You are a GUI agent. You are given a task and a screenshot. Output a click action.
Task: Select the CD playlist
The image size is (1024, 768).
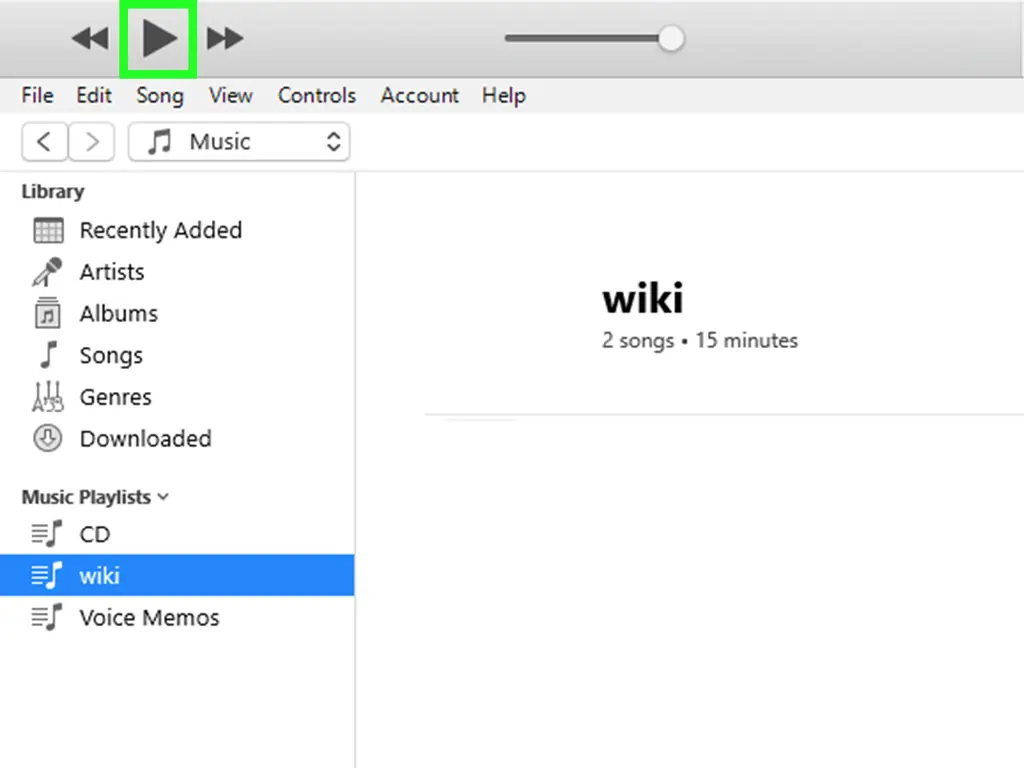[x=94, y=534]
